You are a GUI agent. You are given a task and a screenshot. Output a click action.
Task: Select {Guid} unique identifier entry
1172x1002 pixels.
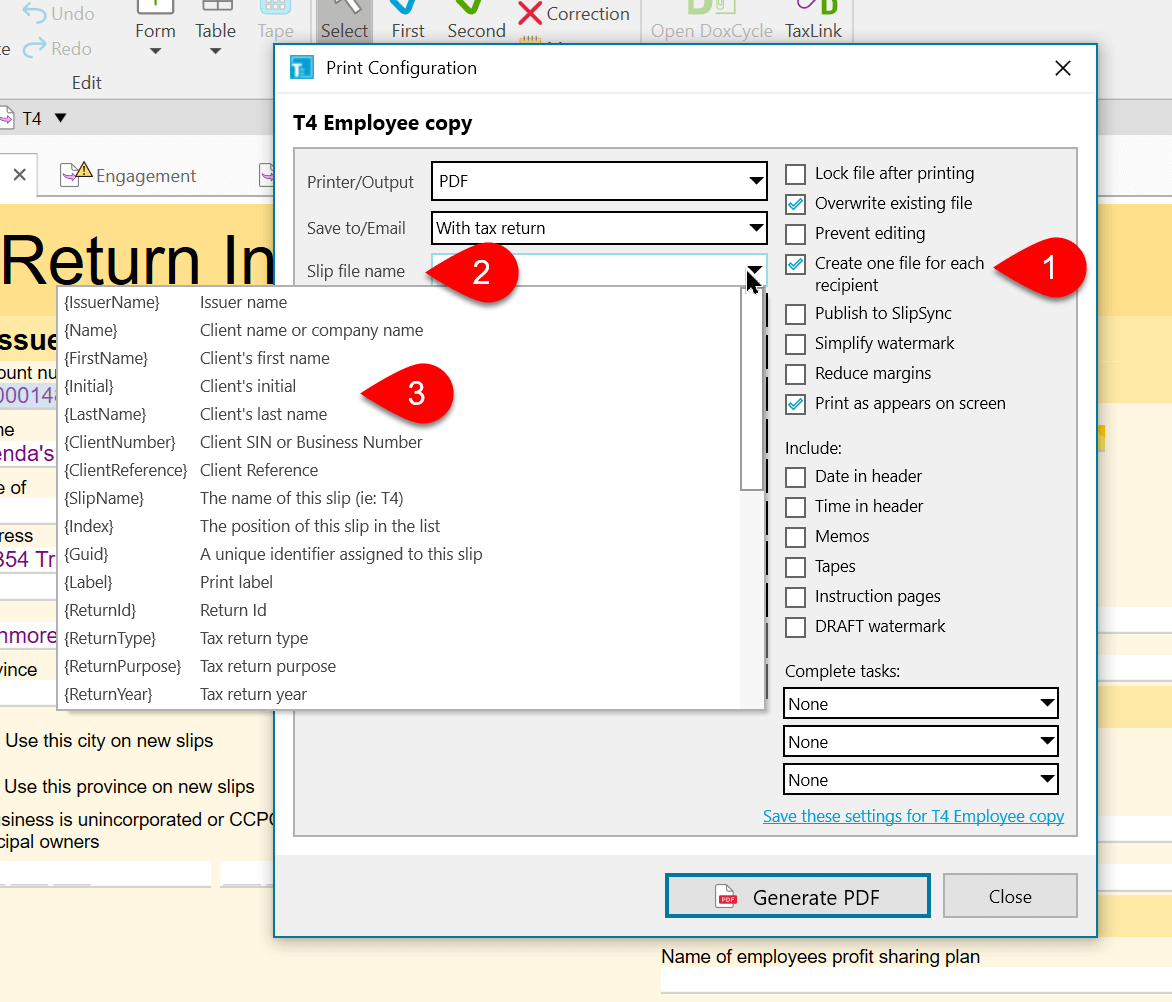point(400,554)
